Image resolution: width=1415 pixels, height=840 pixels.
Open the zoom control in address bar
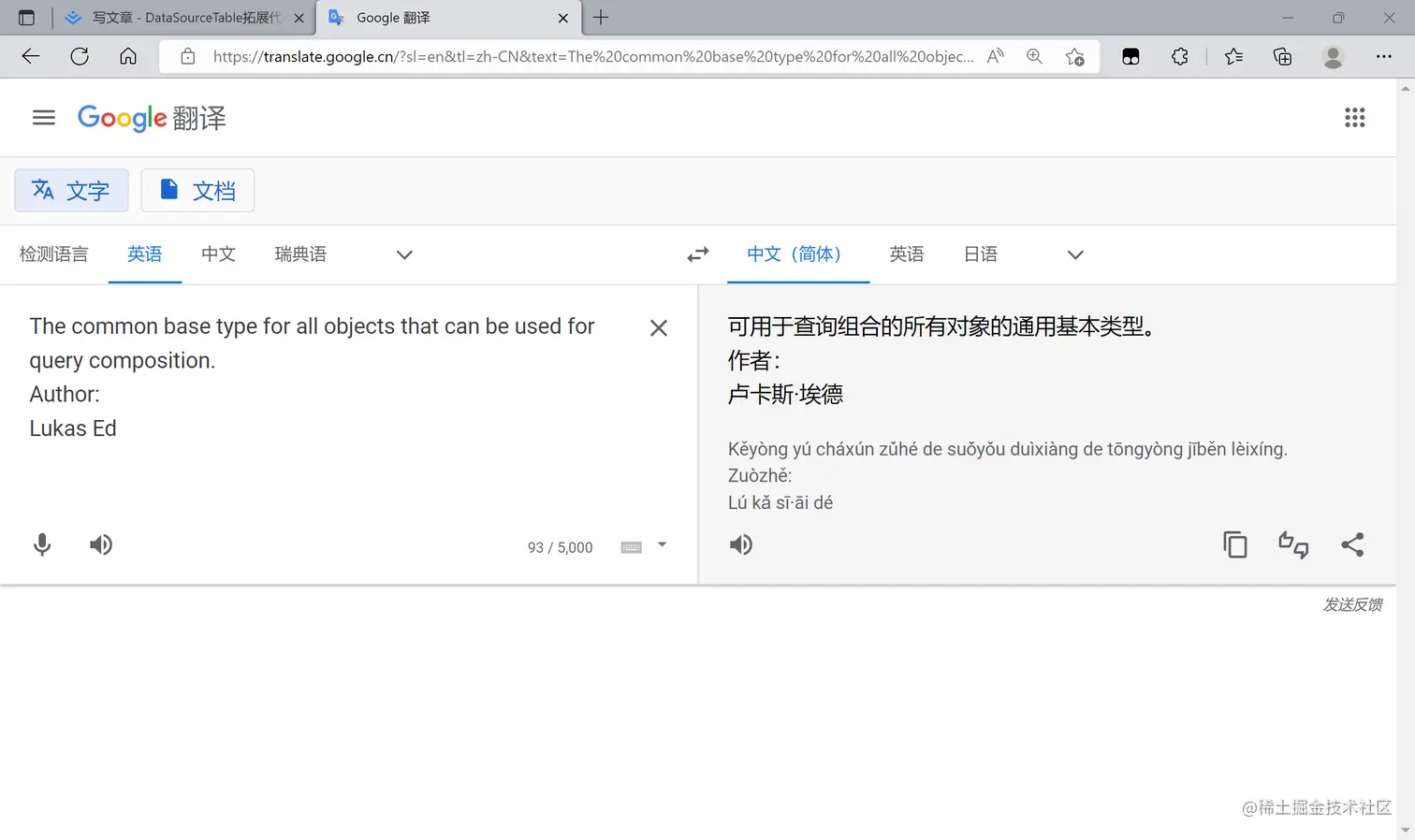coord(1034,57)
